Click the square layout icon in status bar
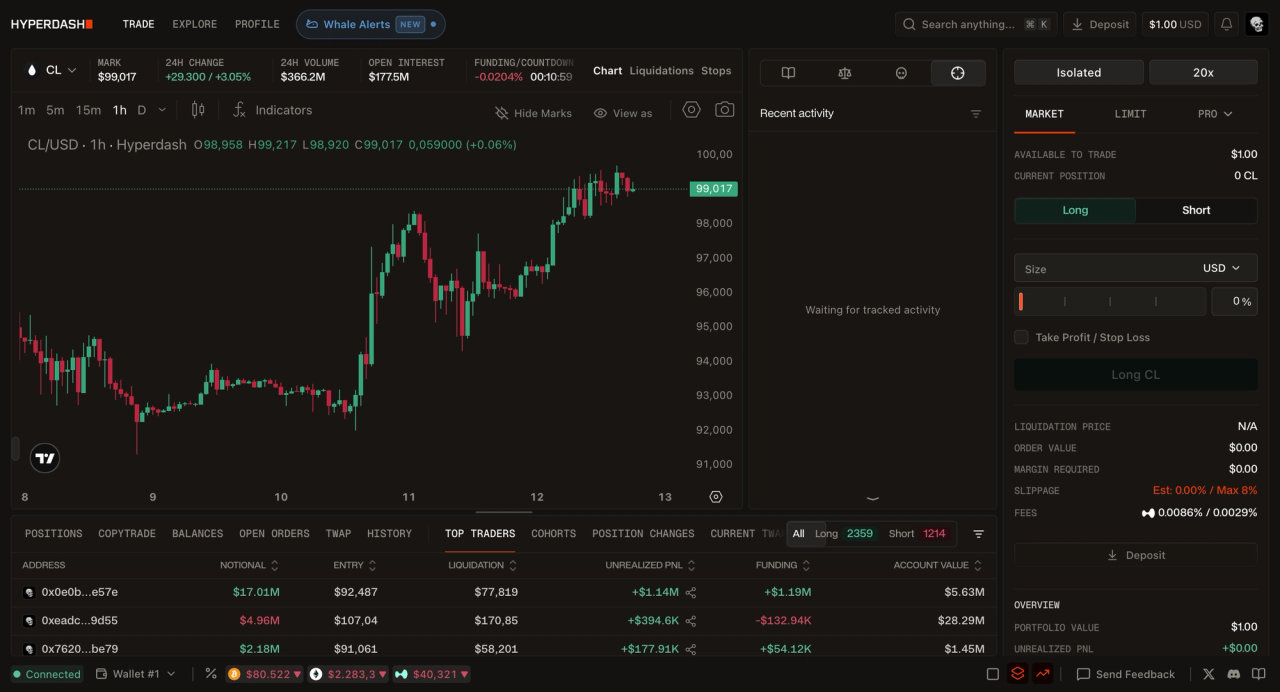The width and height of the screenshot is (1280, 692). pyautogui.click(x=993, y=674)
